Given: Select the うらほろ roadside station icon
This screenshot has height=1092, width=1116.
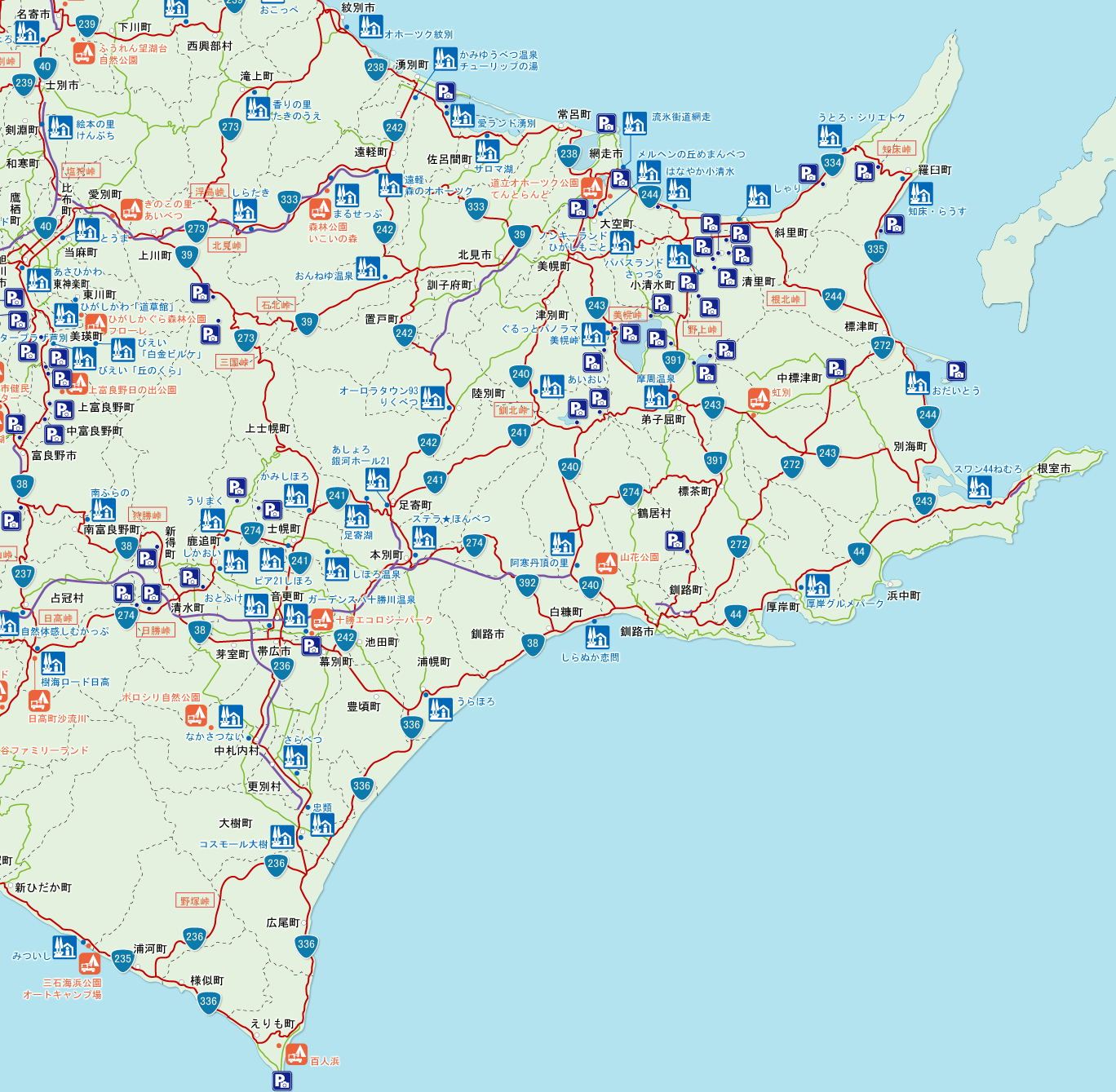Looking at the screenshot, I should (x=441, y=710).
